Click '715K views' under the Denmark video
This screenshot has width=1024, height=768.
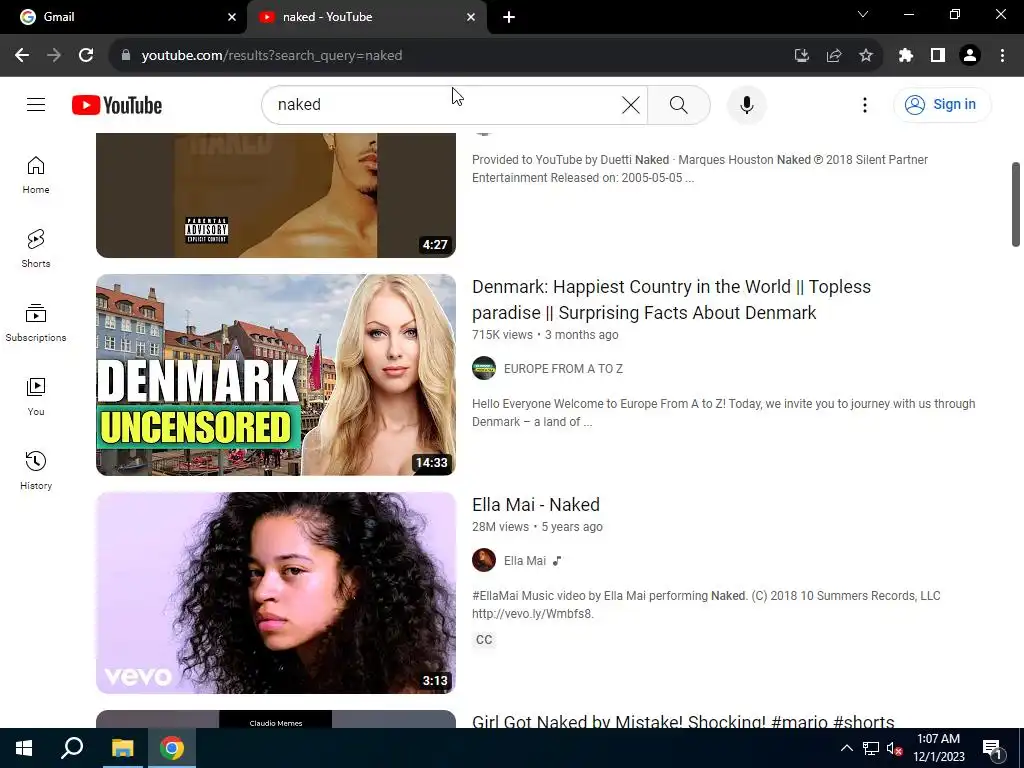click(x=502, y=335)
